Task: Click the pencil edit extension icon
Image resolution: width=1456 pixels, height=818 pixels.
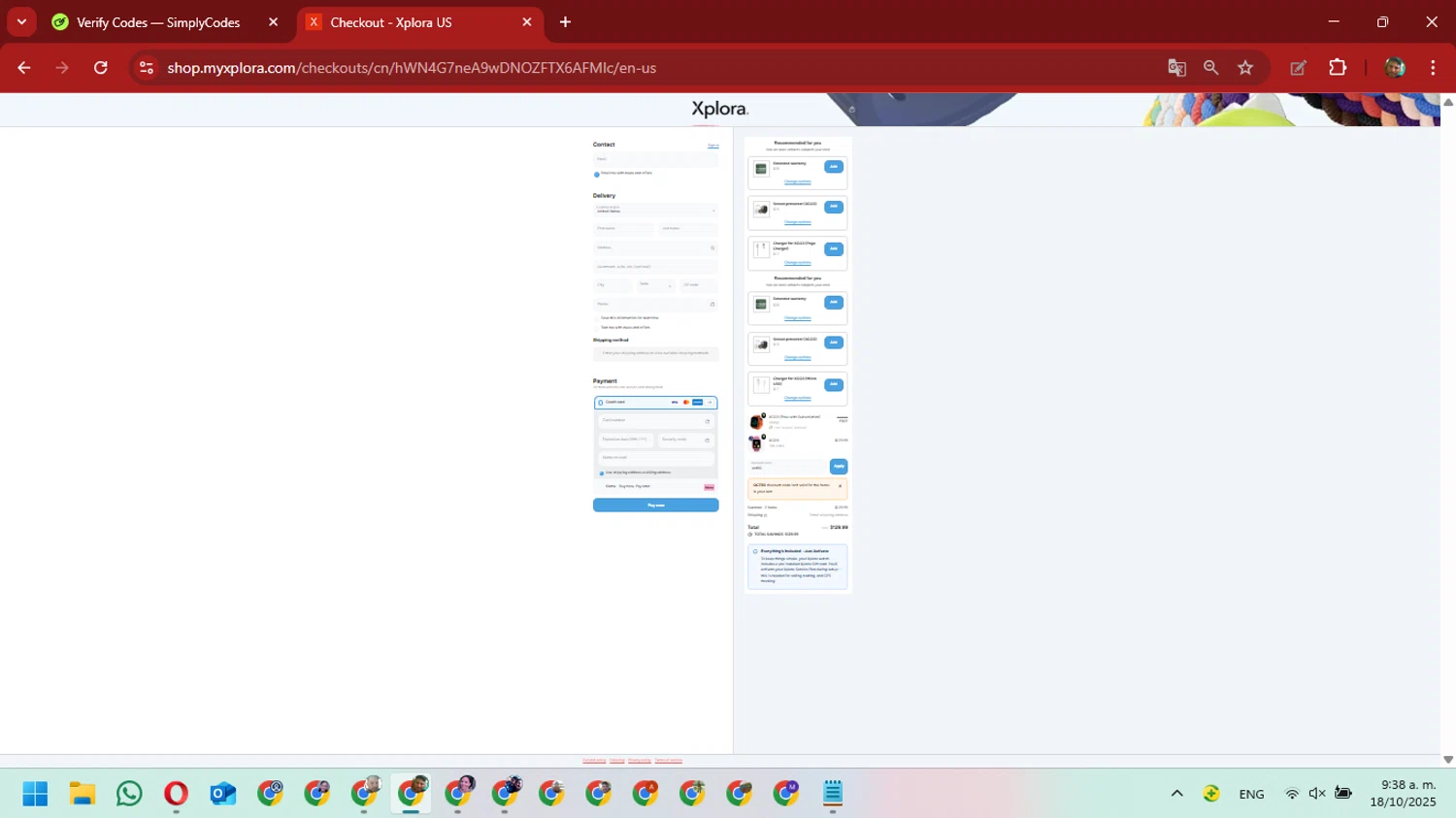Action: pyautogui.click(x=1298, y=68)
